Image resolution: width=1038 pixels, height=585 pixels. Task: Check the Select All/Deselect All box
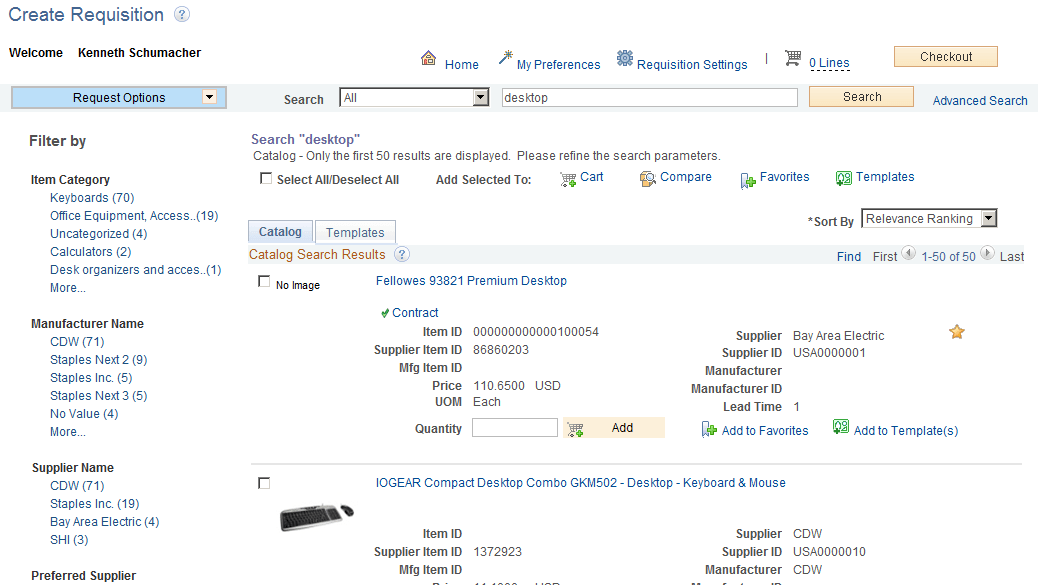click(x=265, y=177)
